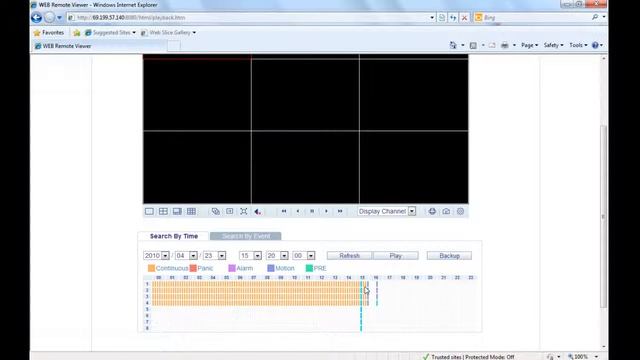Go back with the browser Back button

36,18
